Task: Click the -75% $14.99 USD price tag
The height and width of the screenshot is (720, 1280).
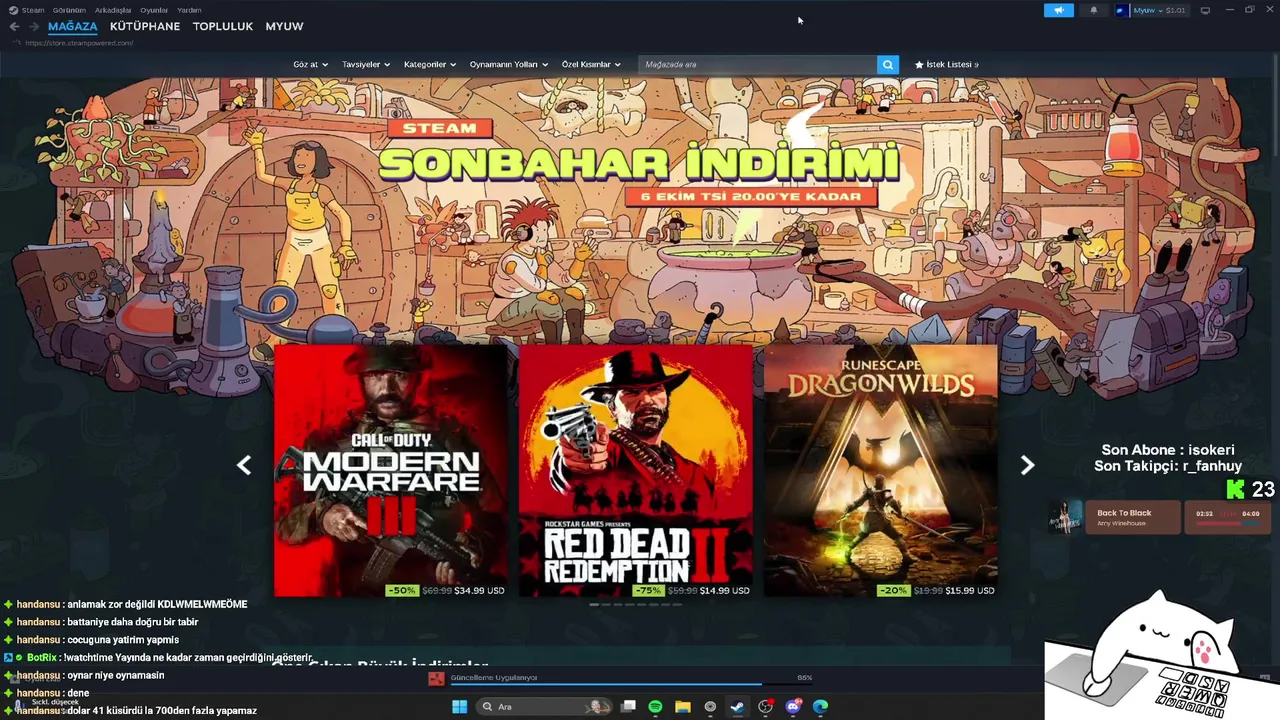Action: click(x=691, y=590)
